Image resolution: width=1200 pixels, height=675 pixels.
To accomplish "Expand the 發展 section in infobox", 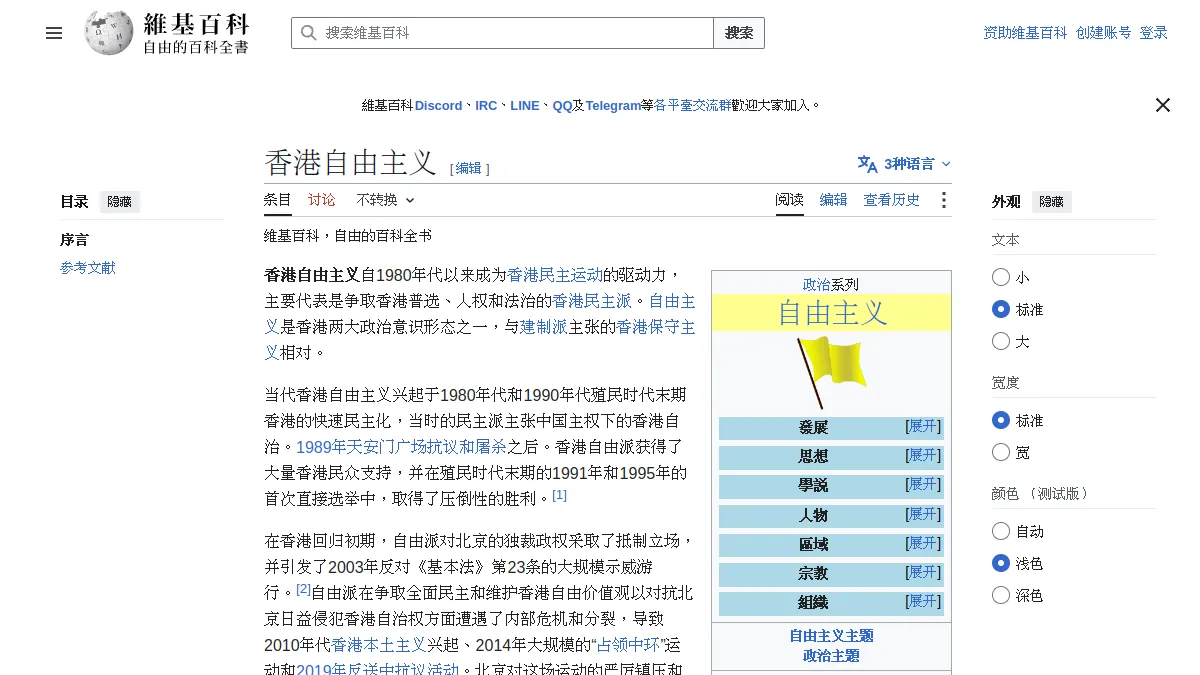I will [x=923, y=426].
